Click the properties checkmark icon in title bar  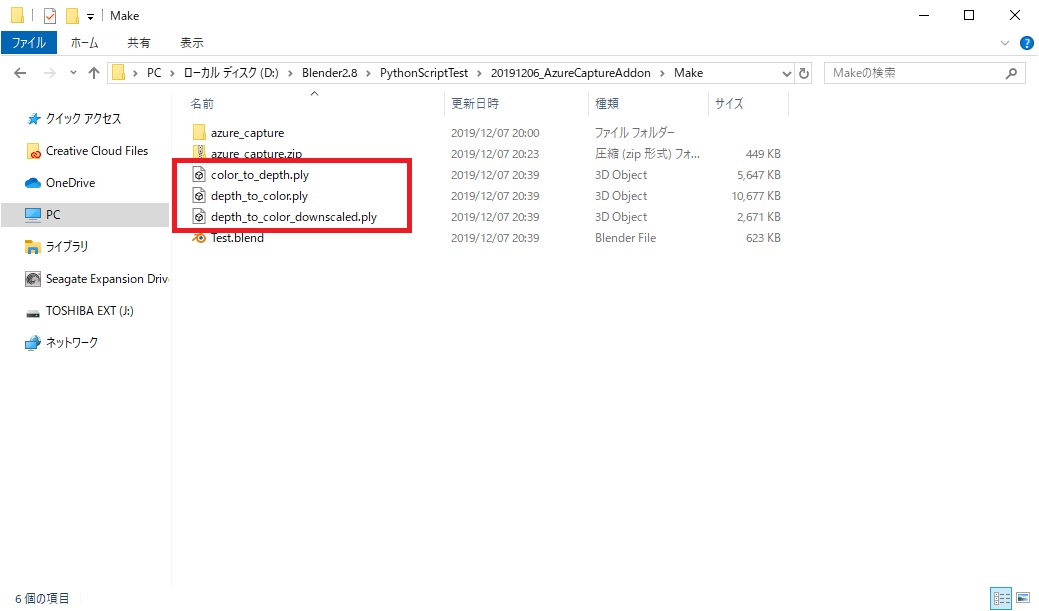click(50, 16)
